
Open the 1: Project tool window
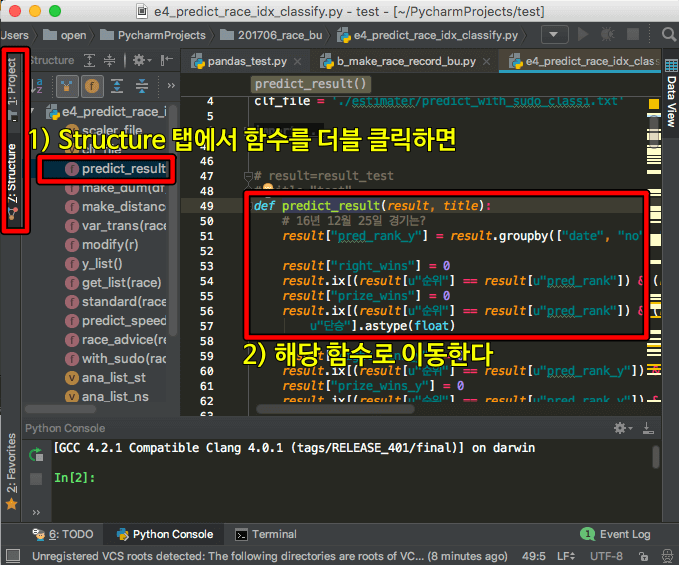click(12, 89)
